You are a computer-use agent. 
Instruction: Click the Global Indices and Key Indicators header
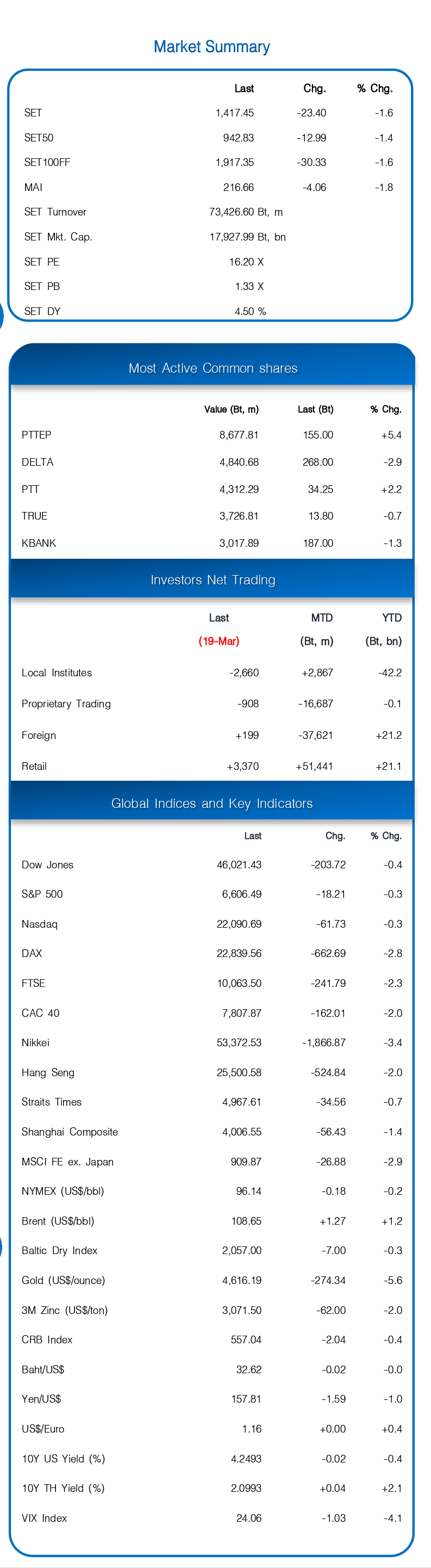click(211, 804)
